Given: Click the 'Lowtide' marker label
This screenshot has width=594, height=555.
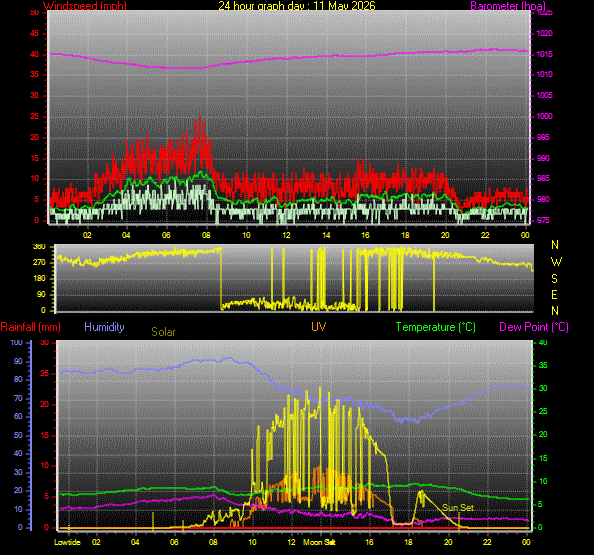Looking at the screenshot, I should click(67, 542).
